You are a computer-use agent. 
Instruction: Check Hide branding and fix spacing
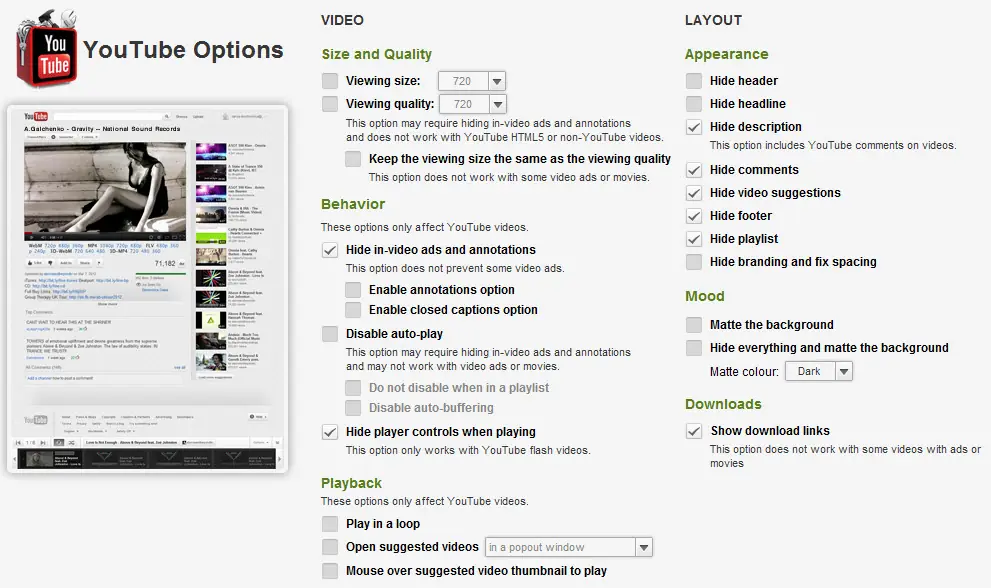694,262
